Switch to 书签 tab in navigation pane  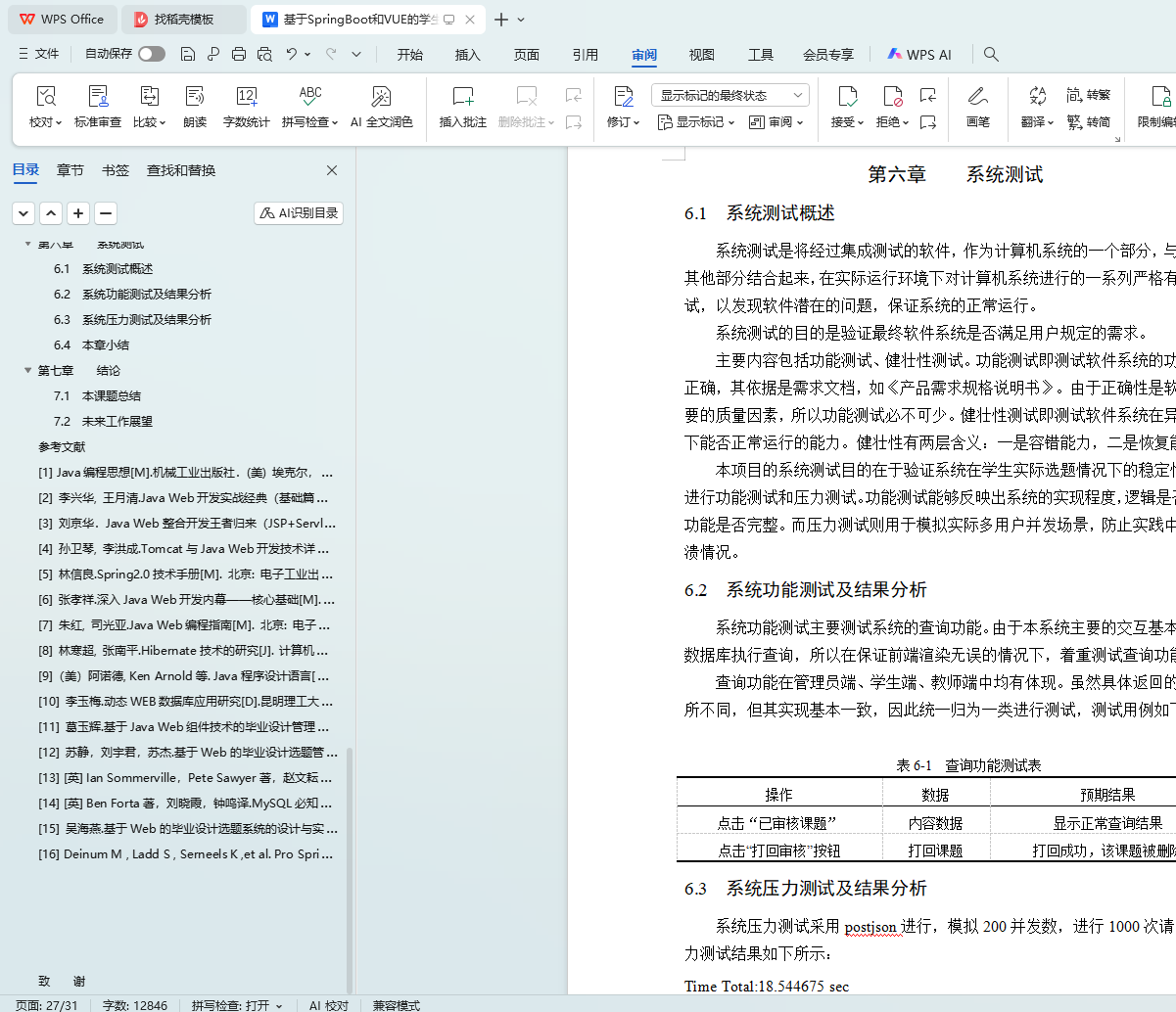(116, 170)
